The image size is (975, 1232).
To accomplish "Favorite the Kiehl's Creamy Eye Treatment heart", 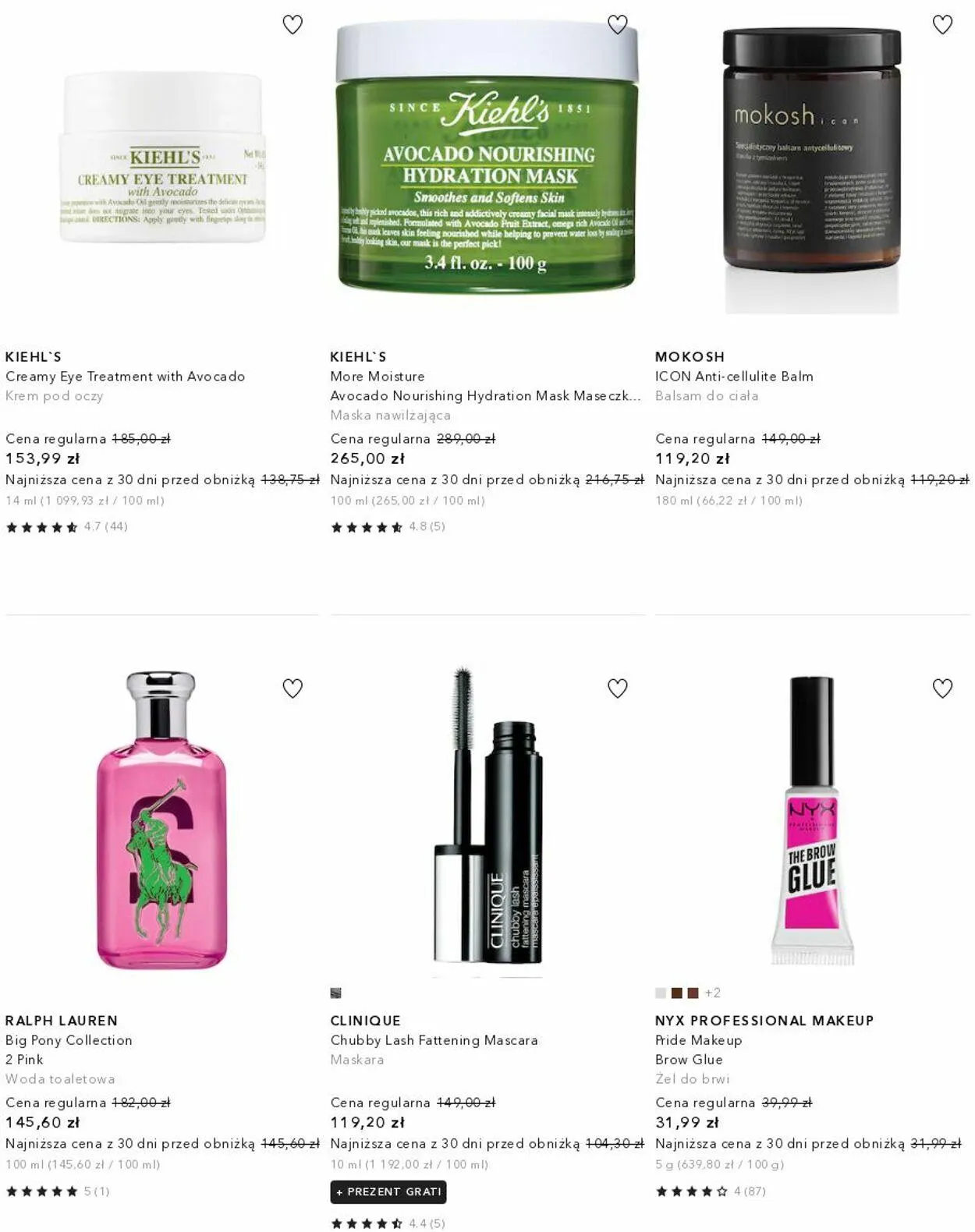I will point(292,25).
